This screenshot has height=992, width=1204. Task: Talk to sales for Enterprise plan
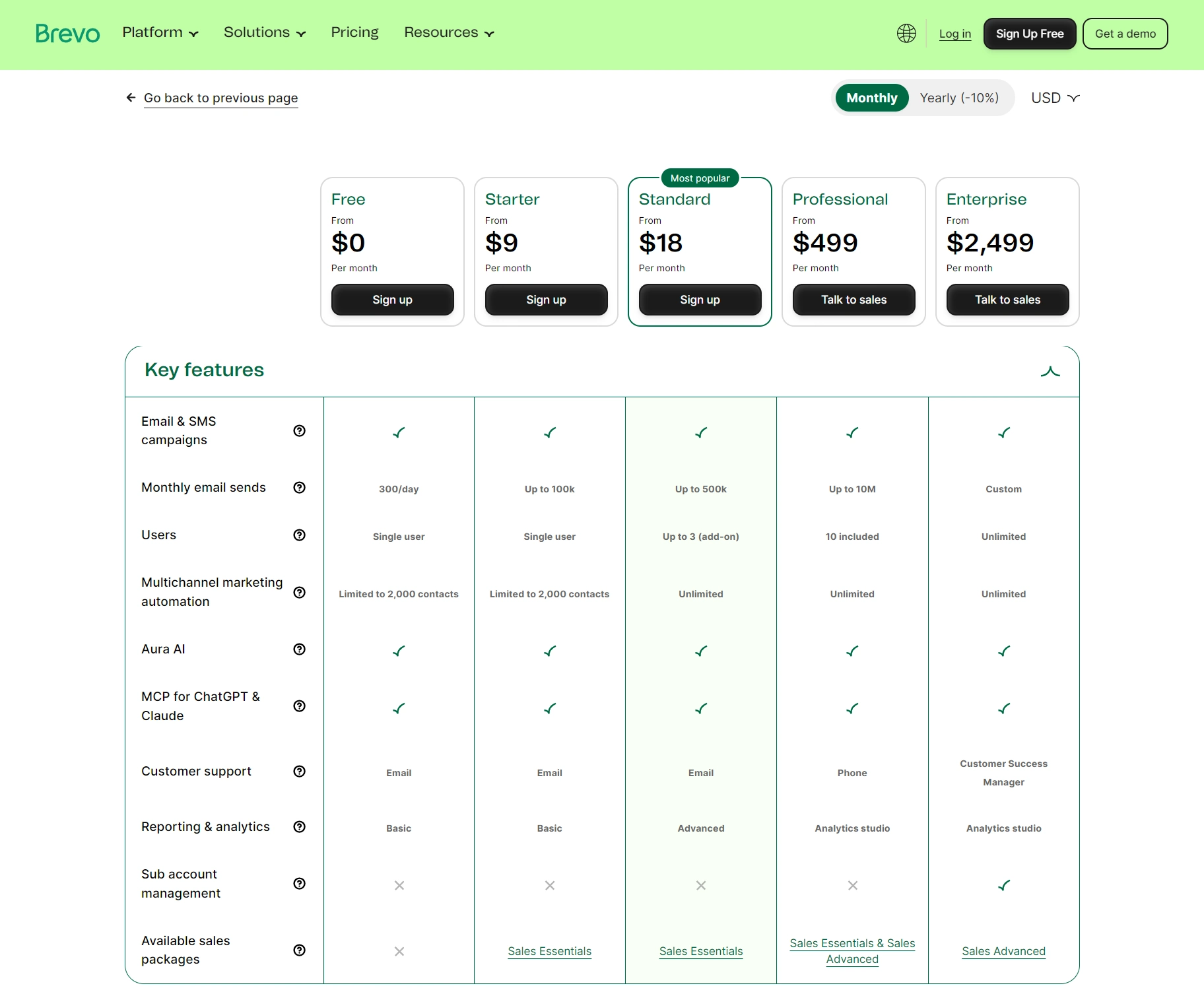tap(1007, 300)
